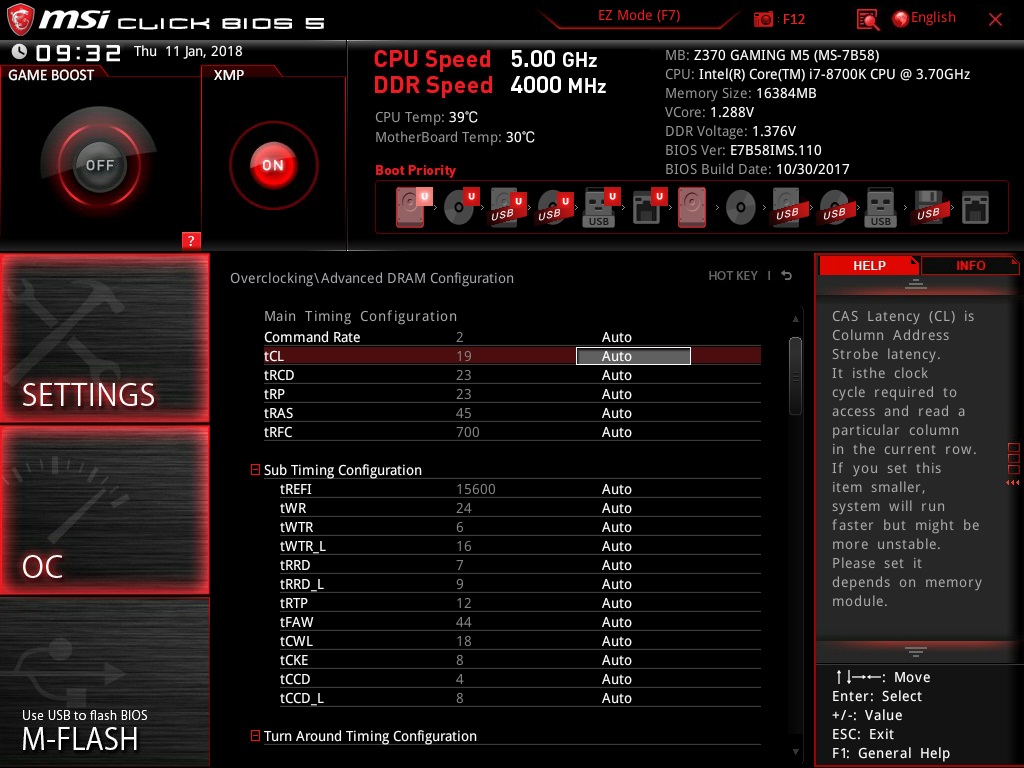Select the UEFI USB key boot device

pyautogui.click(x=600, y=208)
